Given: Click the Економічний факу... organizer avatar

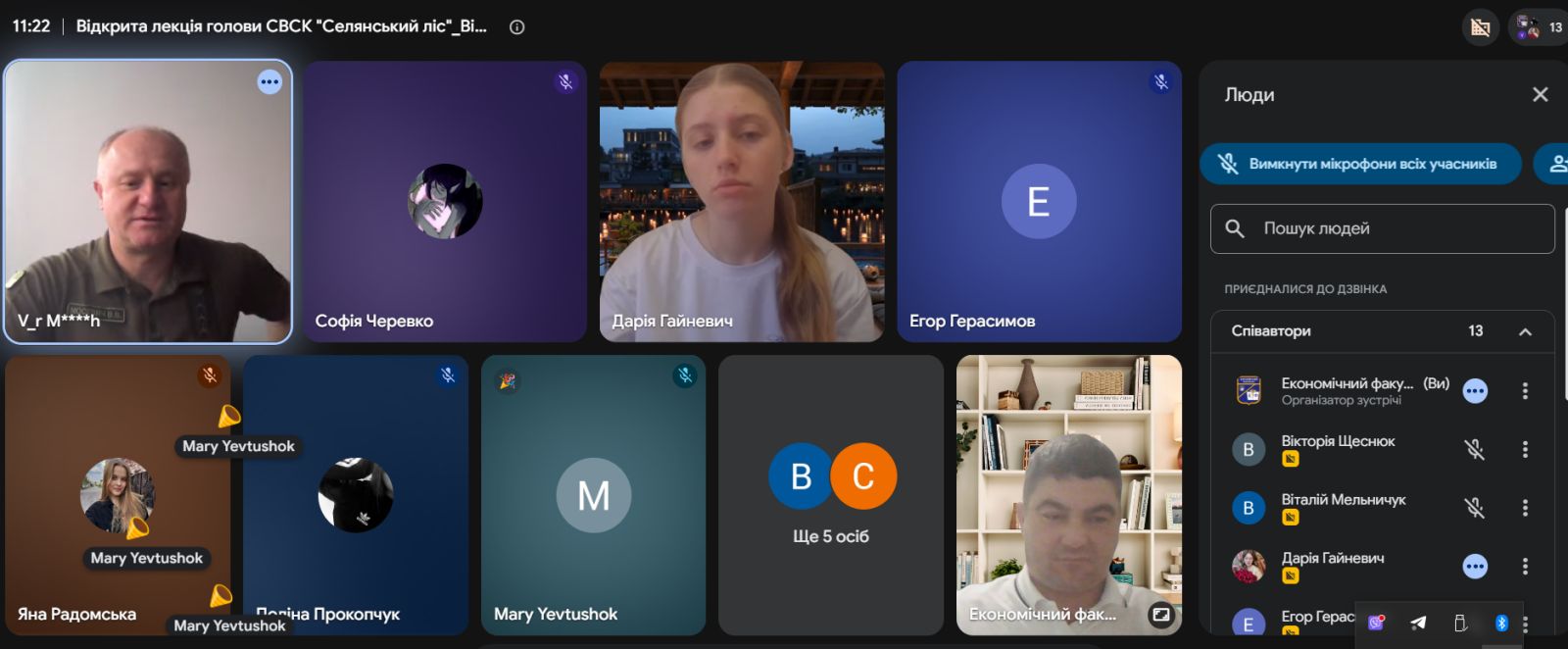Looking at the screenshot, I should [x=1249, y=391].
